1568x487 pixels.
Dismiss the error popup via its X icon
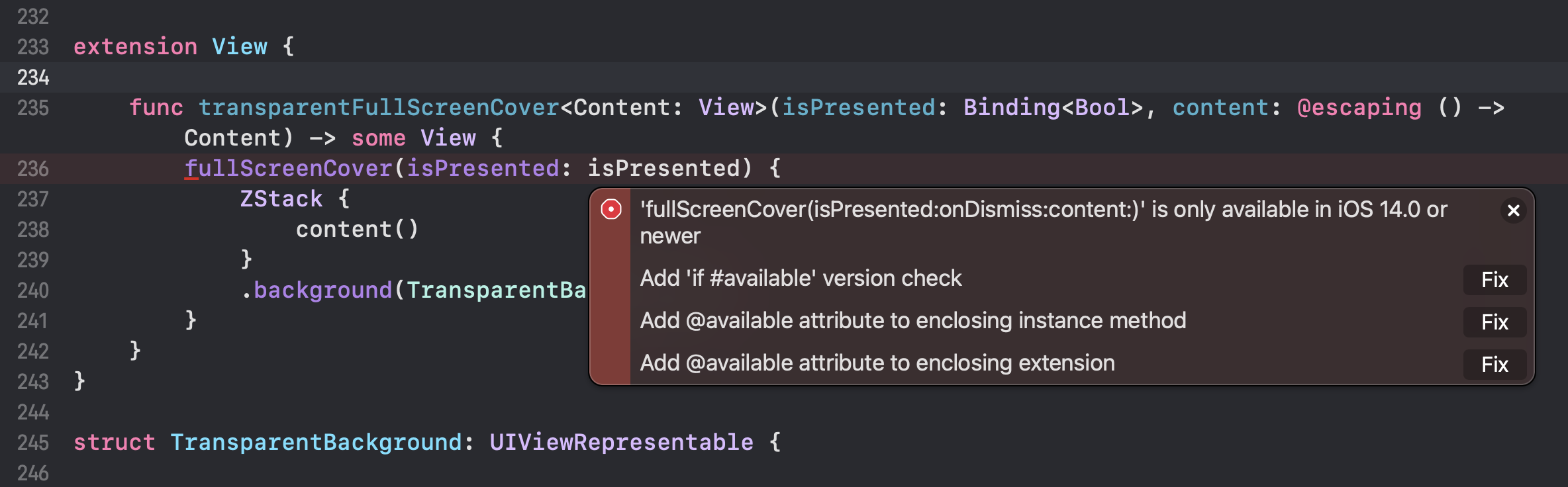tap(1513, 210)
